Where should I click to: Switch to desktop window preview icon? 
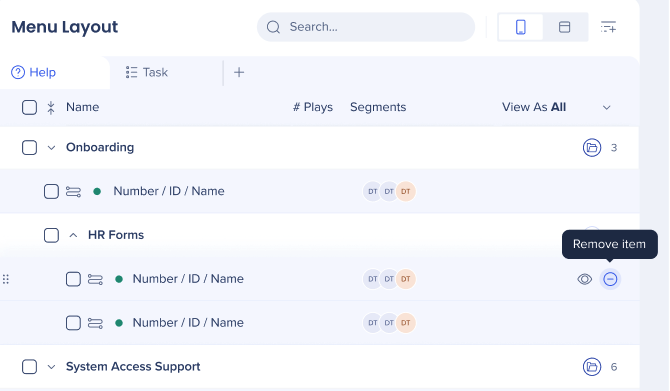pyautogui.click(x=564, y=27)
